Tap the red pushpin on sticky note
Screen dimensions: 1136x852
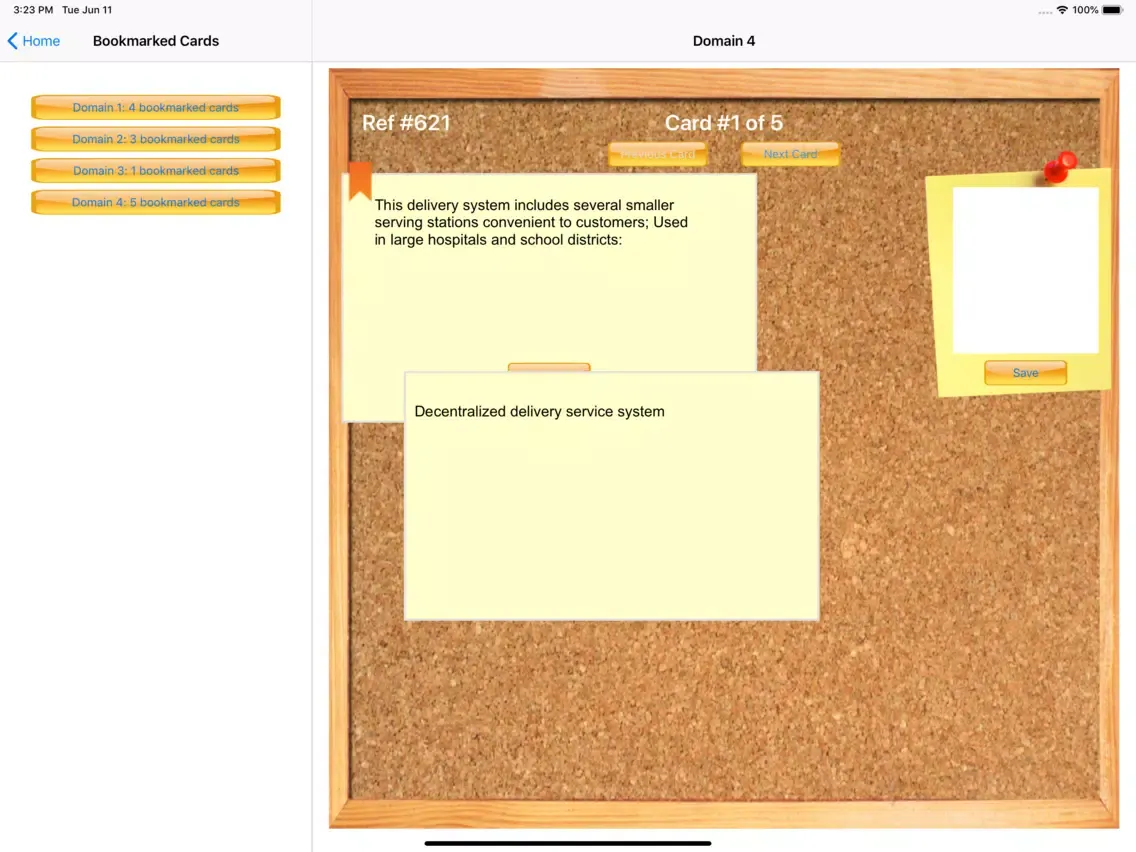(x=1060, y=167)
